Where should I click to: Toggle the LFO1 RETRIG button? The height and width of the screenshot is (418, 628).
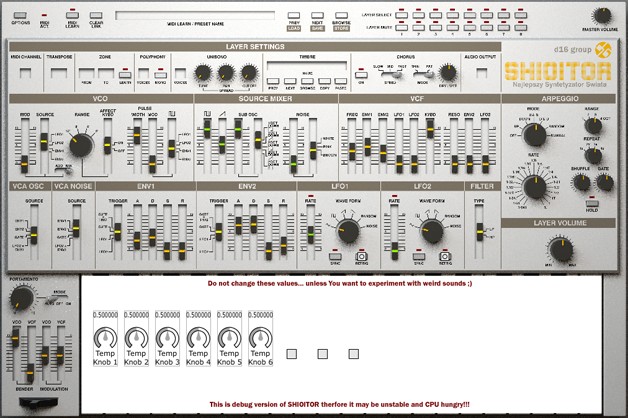click(362, 256)
